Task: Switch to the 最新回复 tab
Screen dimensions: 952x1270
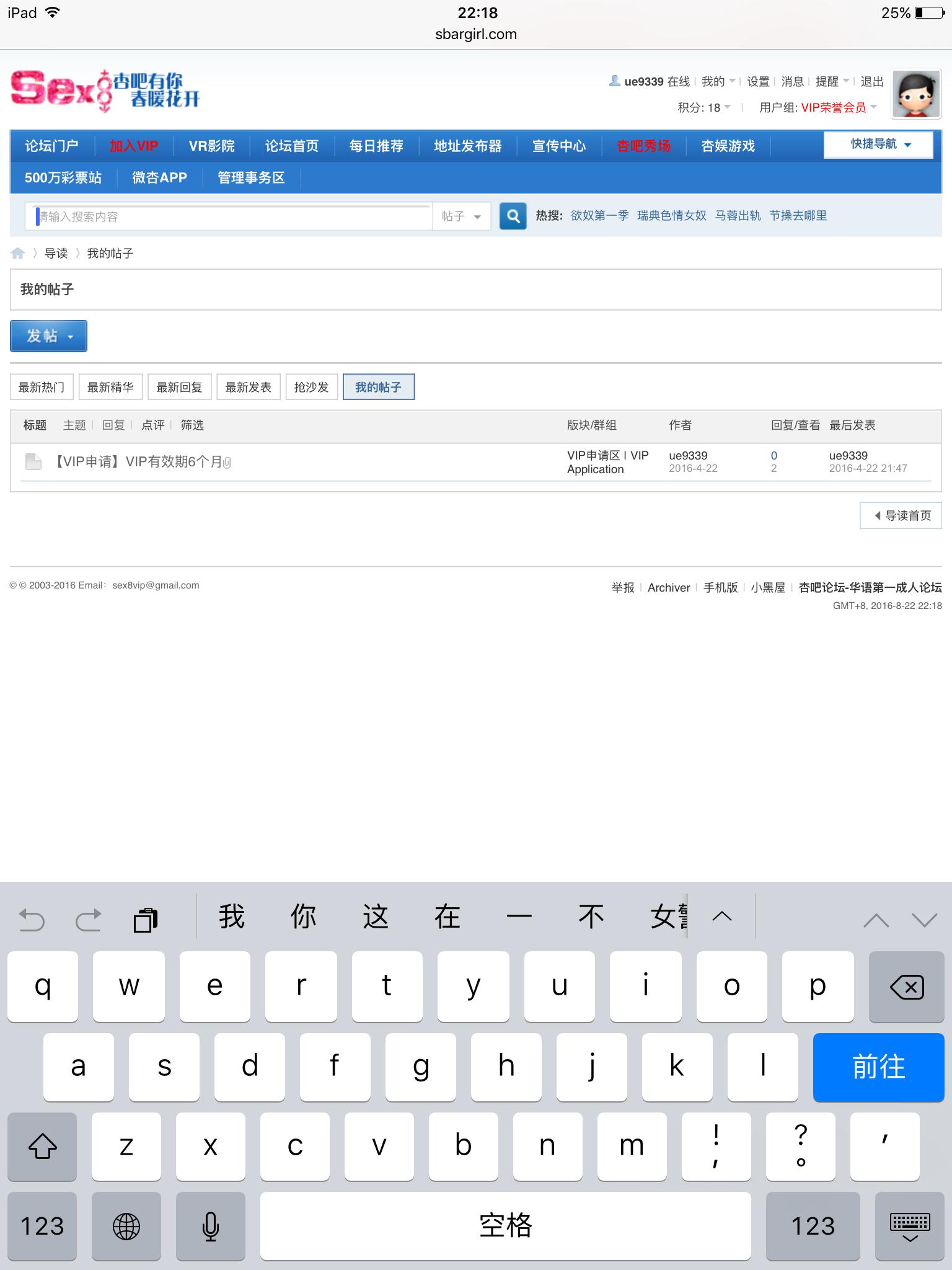Action: [x=179, y=387]
